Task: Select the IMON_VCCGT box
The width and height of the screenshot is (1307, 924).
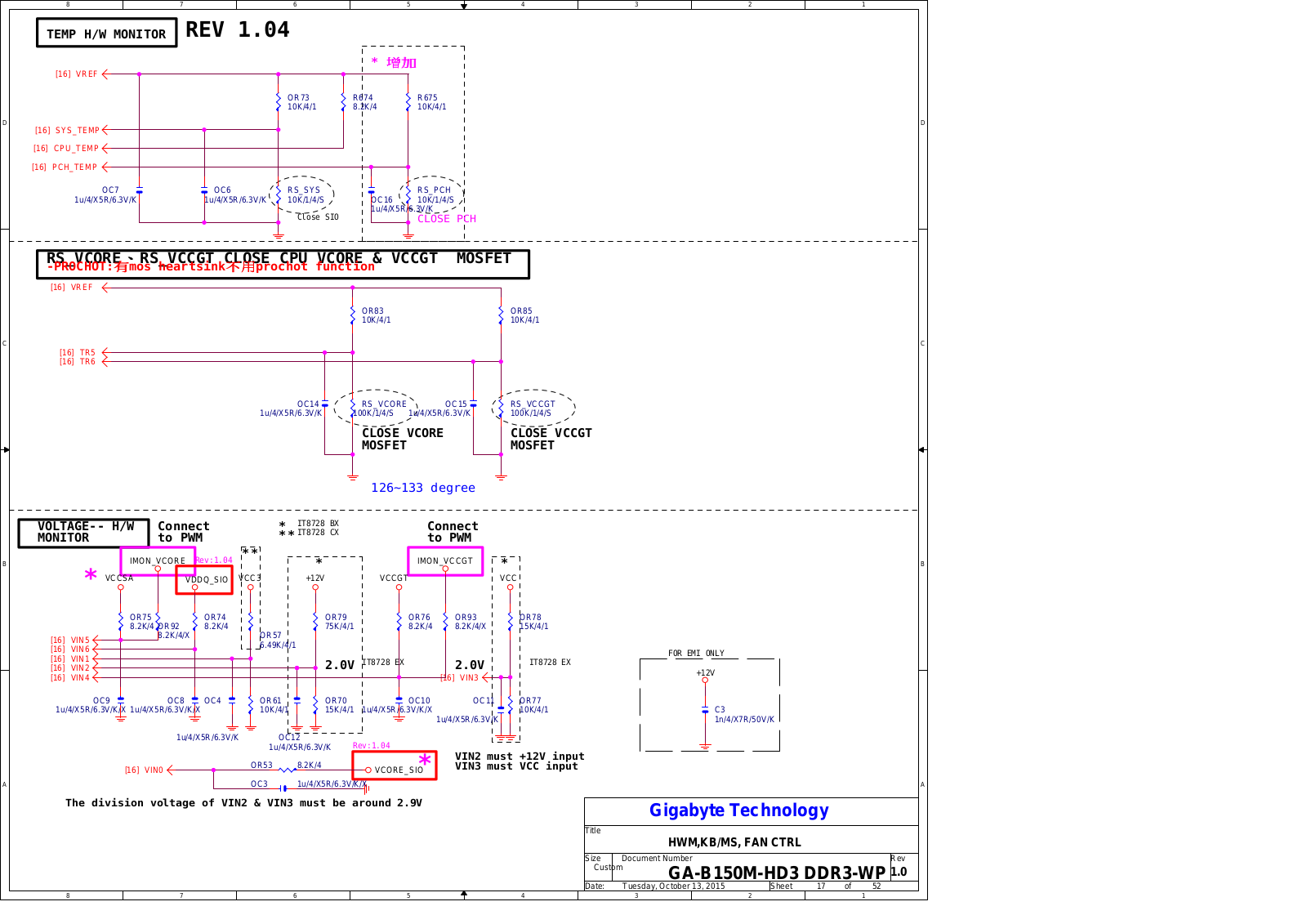Action: (x=445, y=561)
